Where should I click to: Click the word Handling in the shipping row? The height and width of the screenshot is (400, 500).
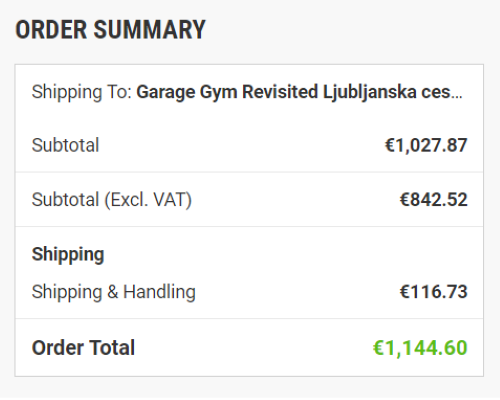(160, 292)
